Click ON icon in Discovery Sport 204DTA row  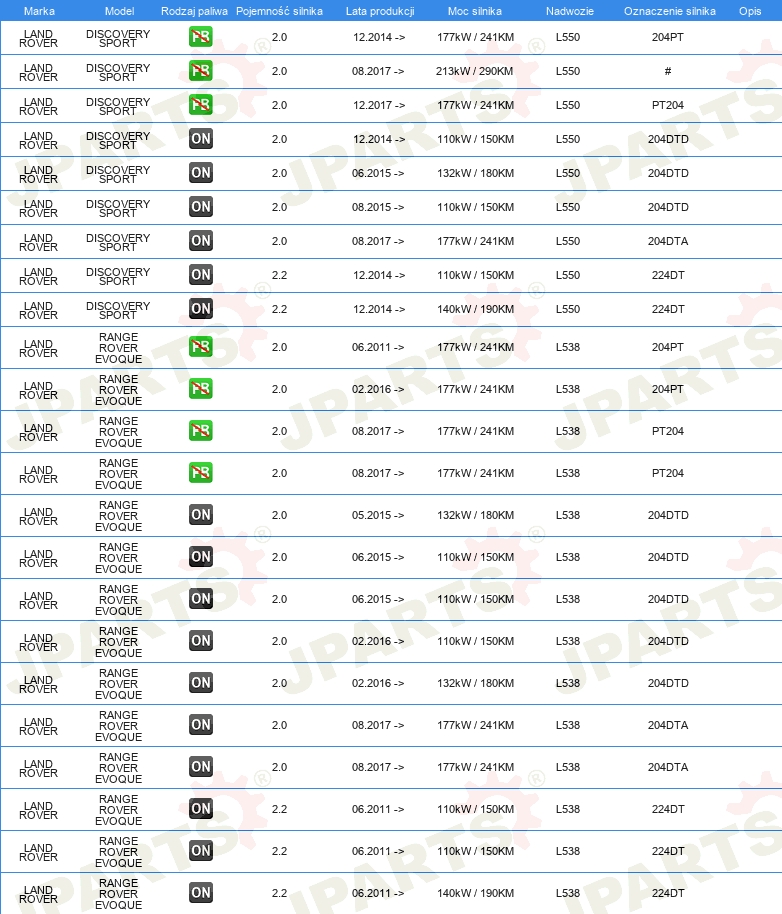[x=200, y=241]
